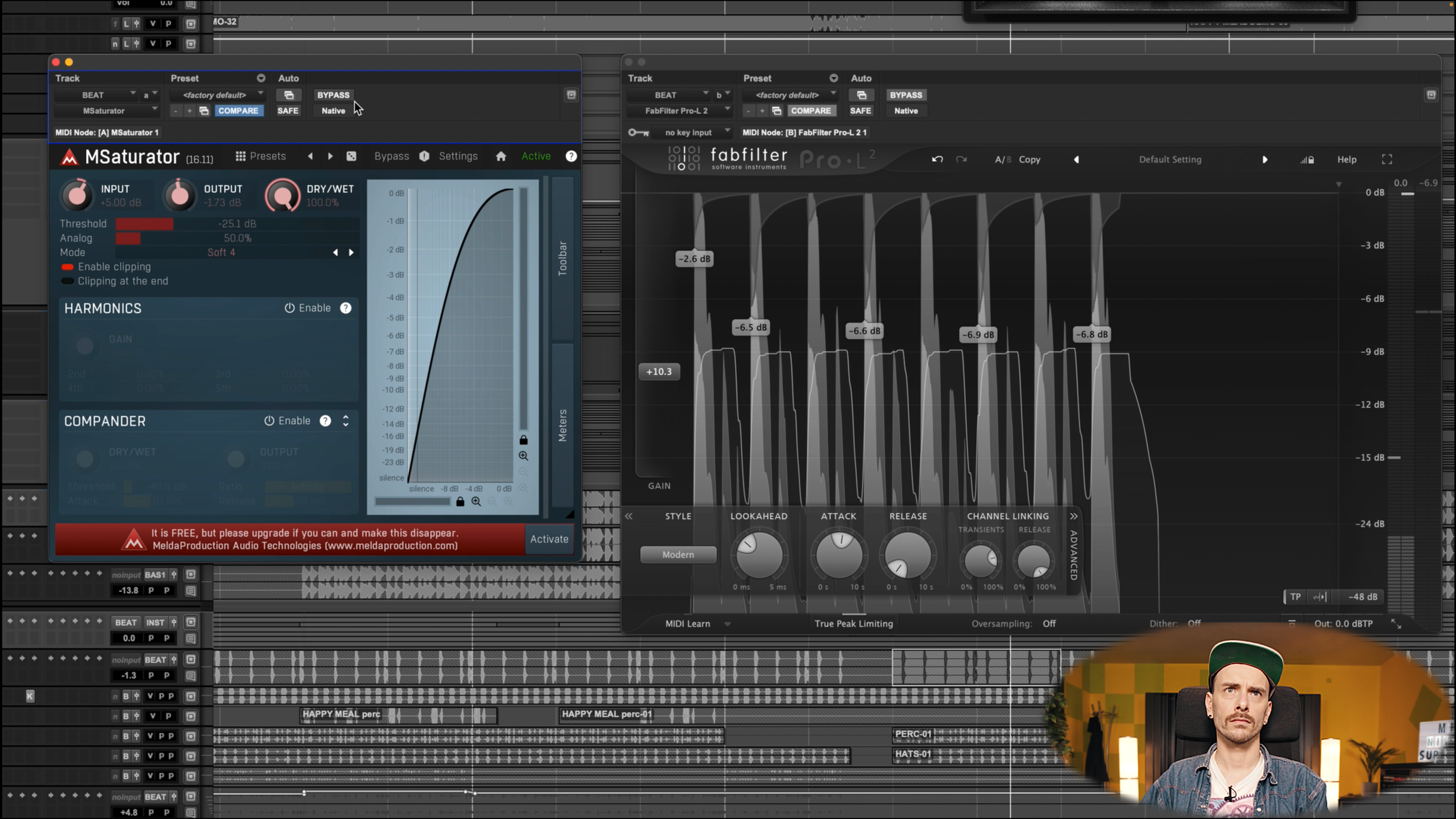Open the Pro-L 2 Help menu
Image resolution: width=1456 pixels, height=819 pixels.
click(1346, 160)
